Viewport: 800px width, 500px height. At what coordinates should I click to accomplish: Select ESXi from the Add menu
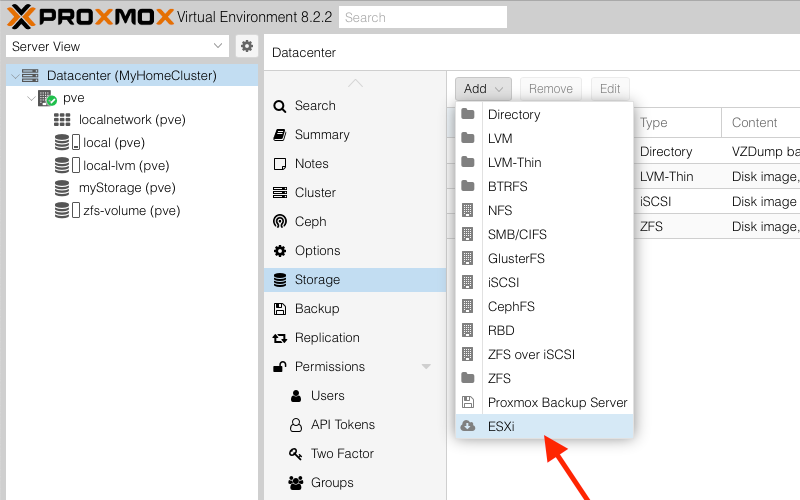(544, 426)
